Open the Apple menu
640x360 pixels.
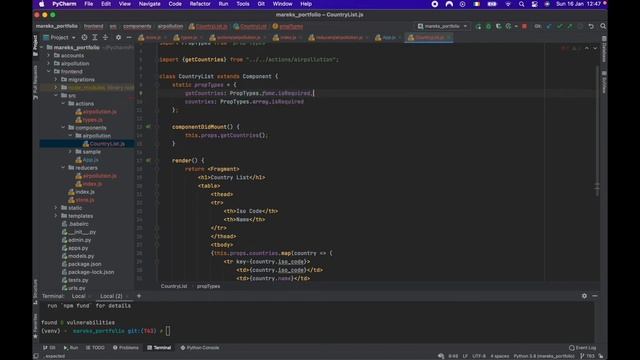click(x=42, y=4)
